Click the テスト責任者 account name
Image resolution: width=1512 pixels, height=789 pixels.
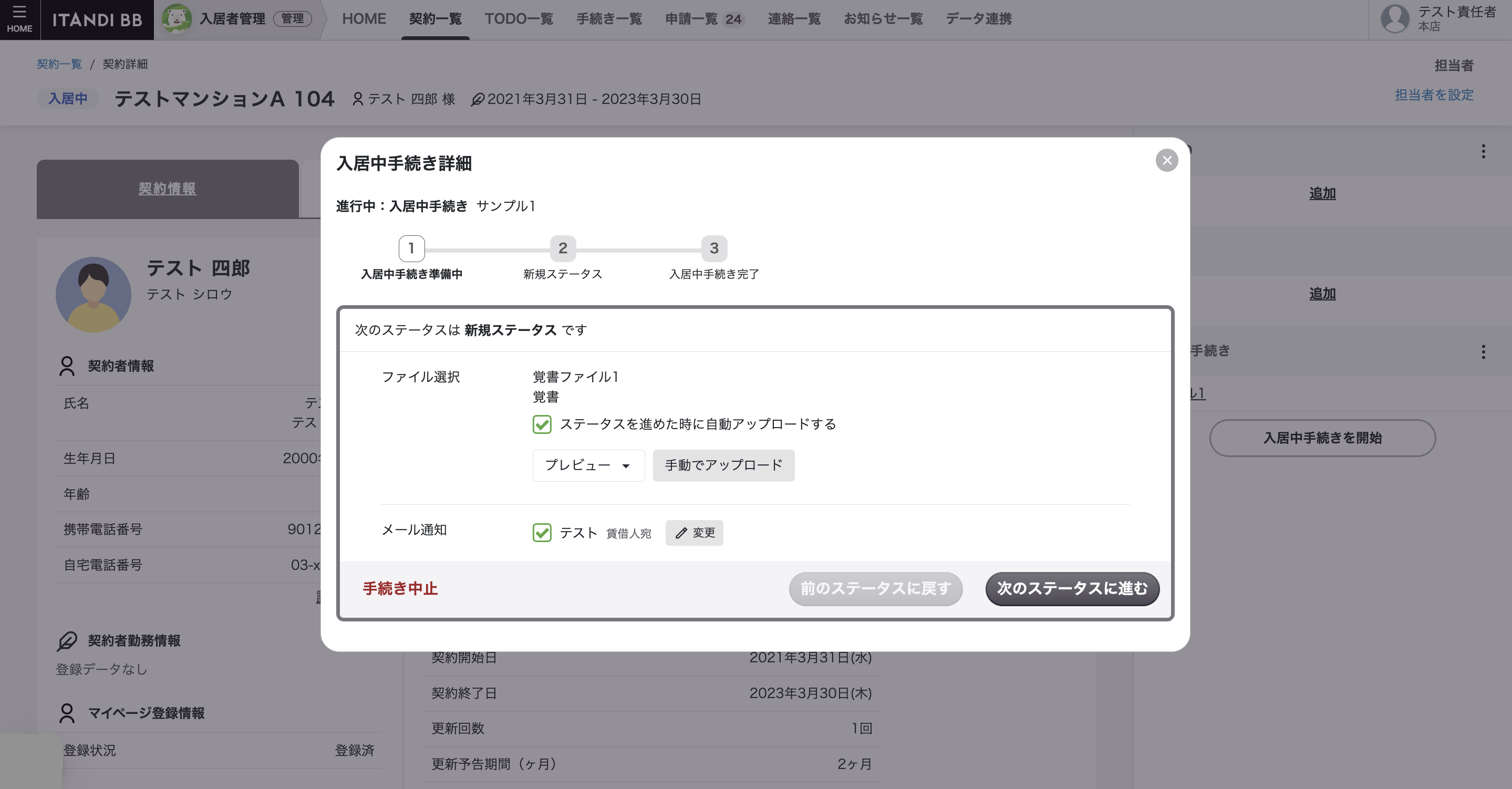(1457, 12)
